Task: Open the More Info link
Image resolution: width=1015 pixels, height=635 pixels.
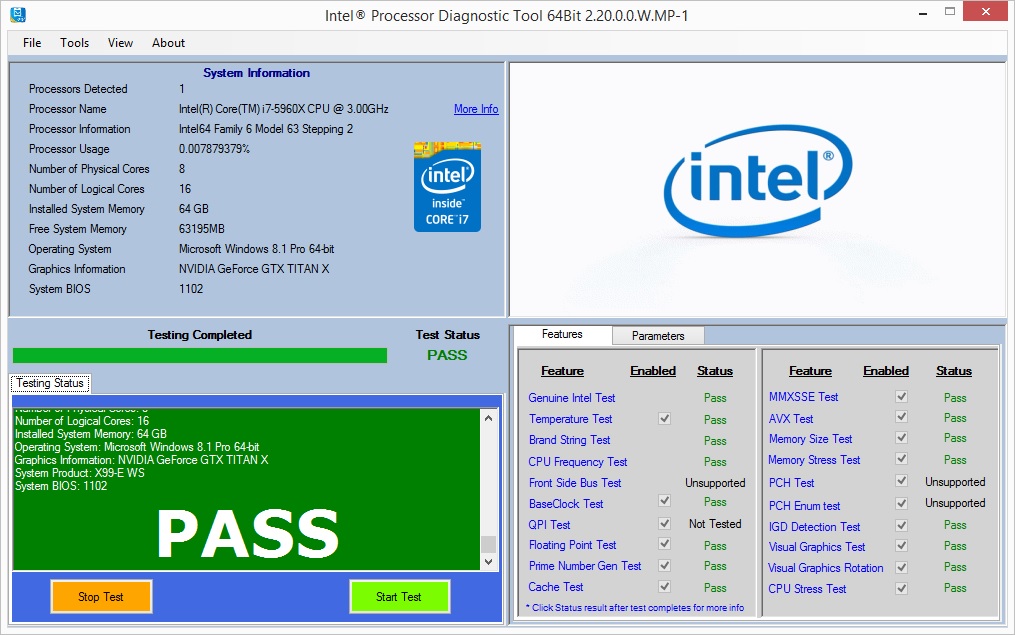Action: [476, 109]
